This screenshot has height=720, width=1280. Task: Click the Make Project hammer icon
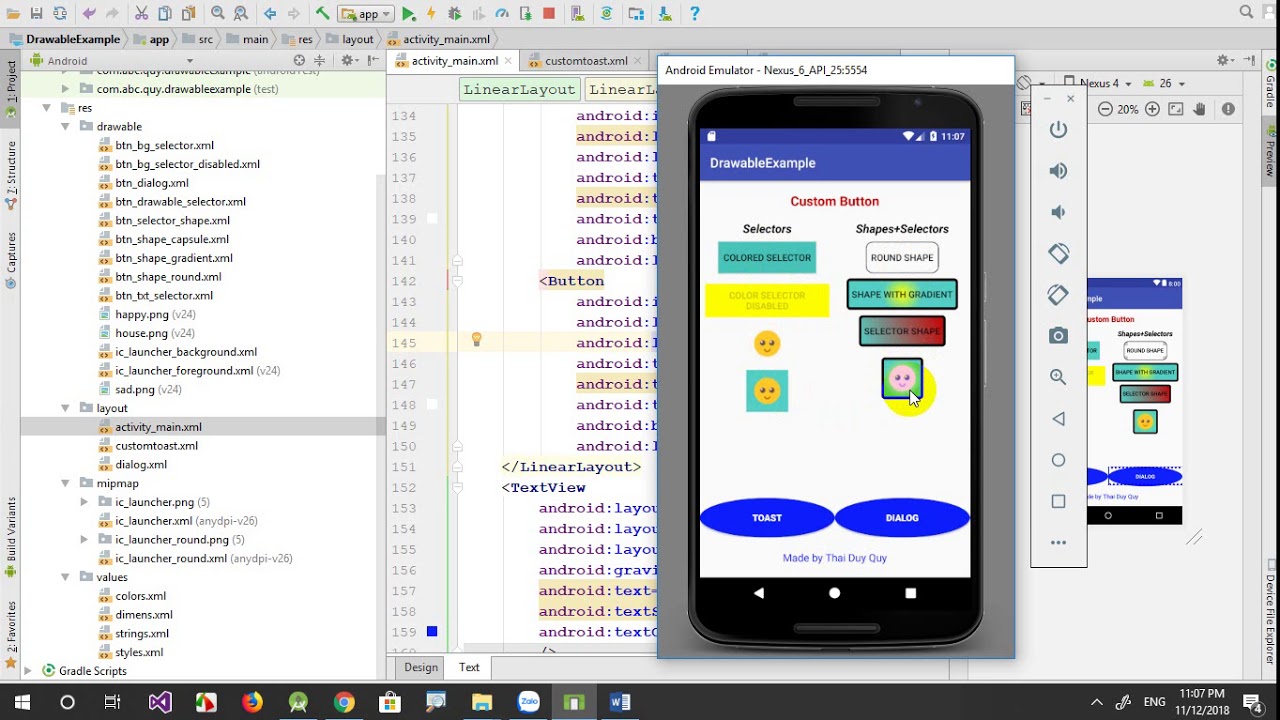click(x=322, y=14)
